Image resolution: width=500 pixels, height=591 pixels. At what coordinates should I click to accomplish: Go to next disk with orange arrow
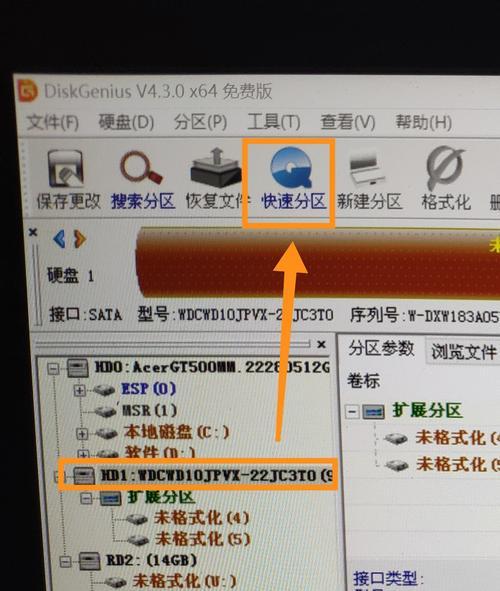80,239
